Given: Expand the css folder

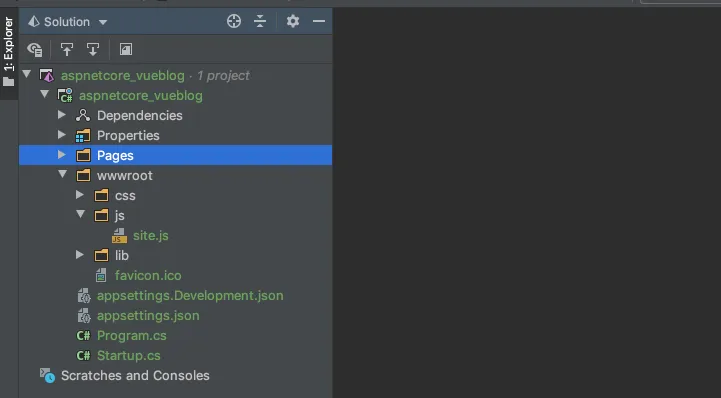Looking at the screenshot, I should (80, 195).
